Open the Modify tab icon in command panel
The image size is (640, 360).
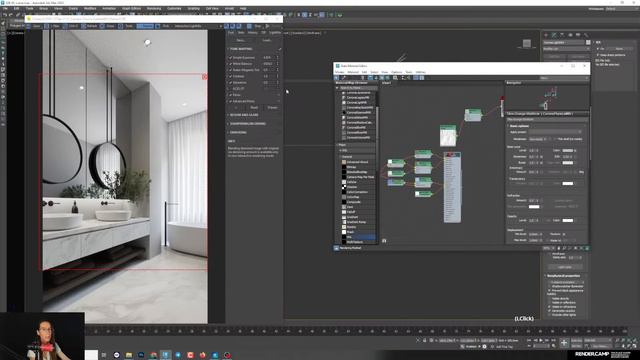[x=554, y=35]
